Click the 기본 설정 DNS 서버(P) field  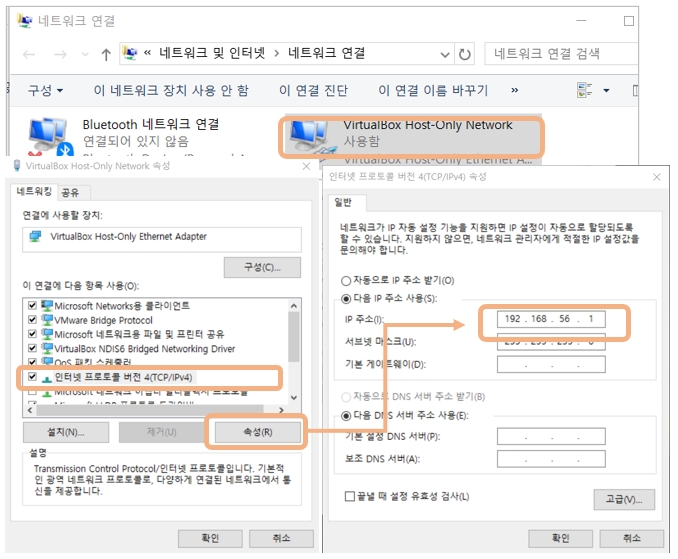coord(551,437)
